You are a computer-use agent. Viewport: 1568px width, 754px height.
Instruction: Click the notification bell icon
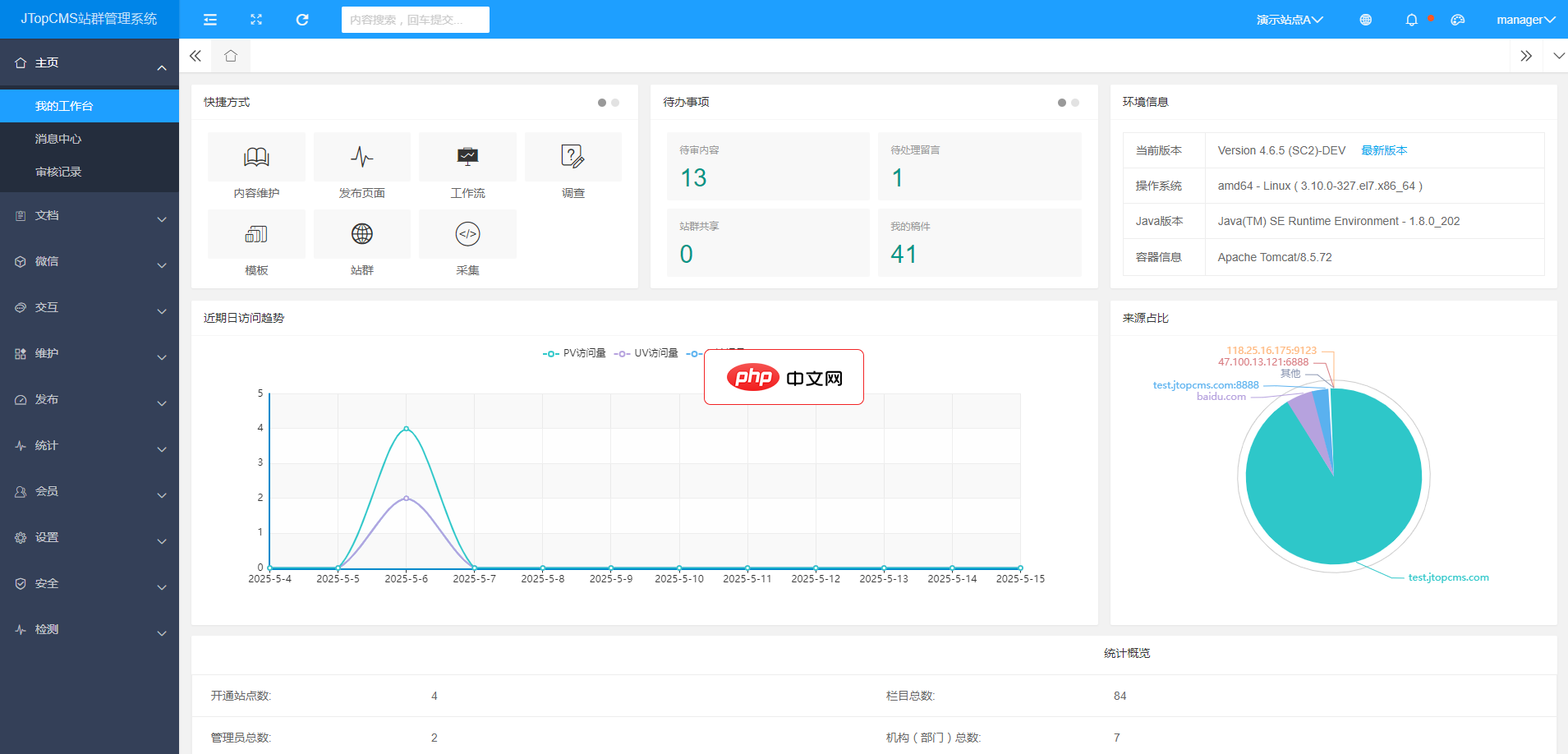(x=1411, y=19)
